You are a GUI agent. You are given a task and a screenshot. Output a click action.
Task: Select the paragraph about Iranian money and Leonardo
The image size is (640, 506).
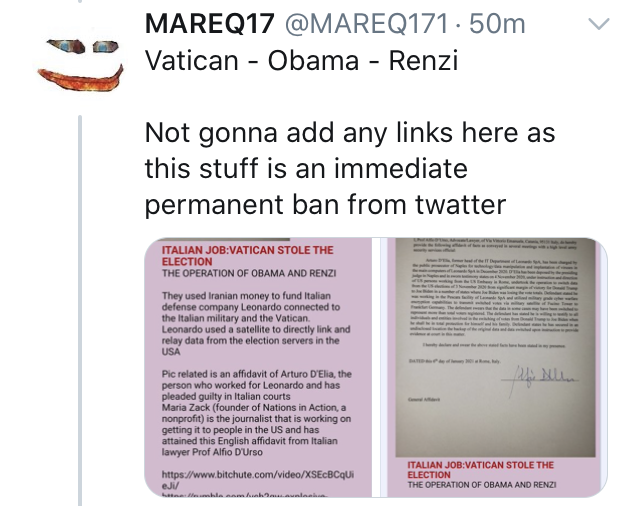click(256, 324)
